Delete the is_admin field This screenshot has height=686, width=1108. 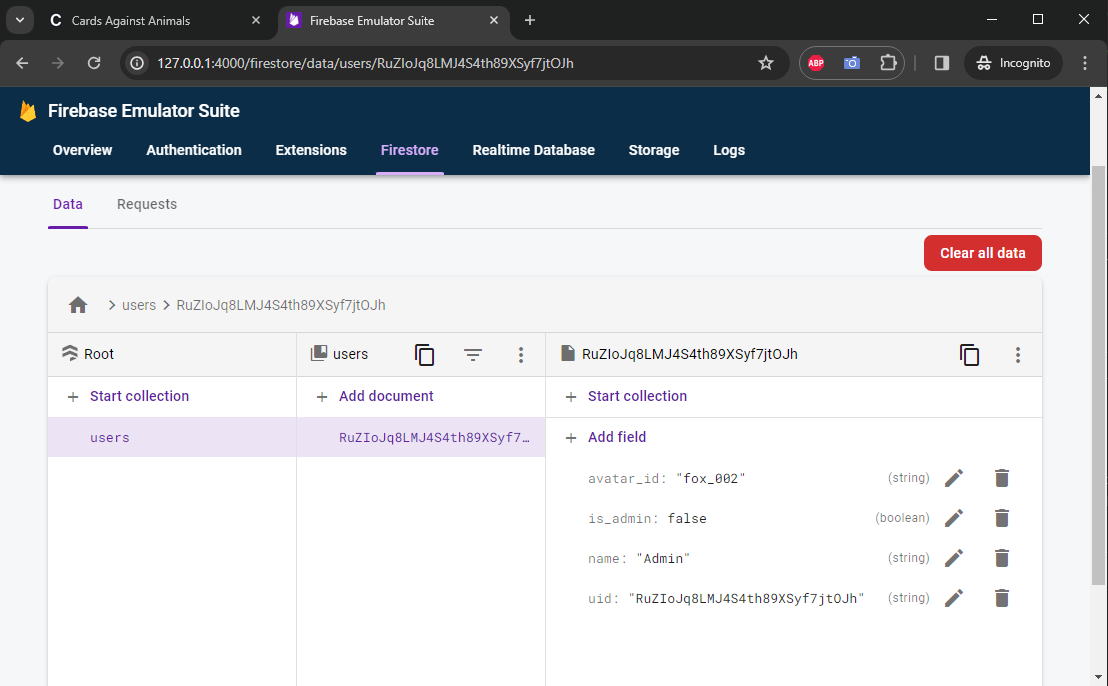tap(1002, 518)
